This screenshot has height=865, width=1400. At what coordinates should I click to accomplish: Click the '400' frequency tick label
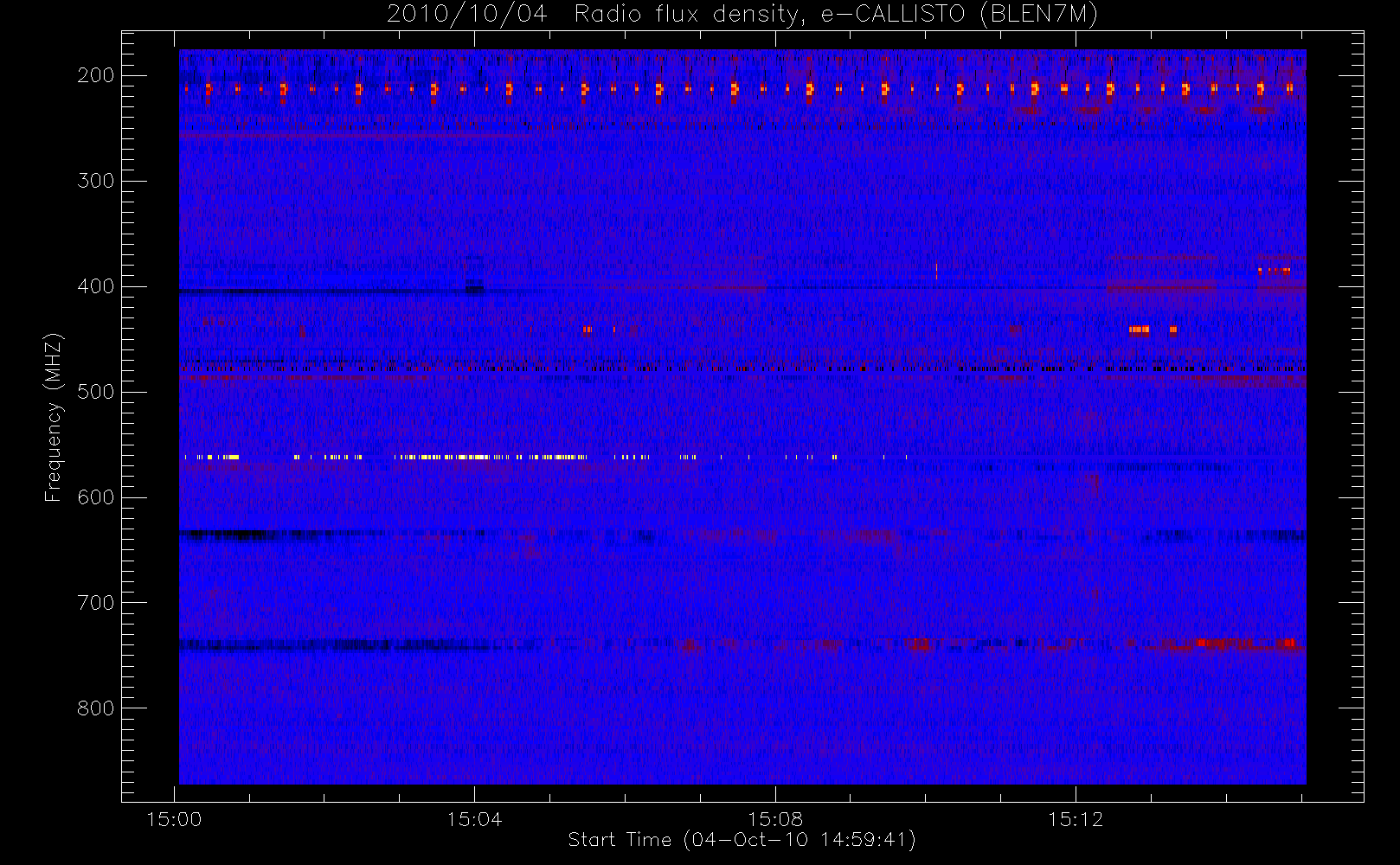pos(95,286)
